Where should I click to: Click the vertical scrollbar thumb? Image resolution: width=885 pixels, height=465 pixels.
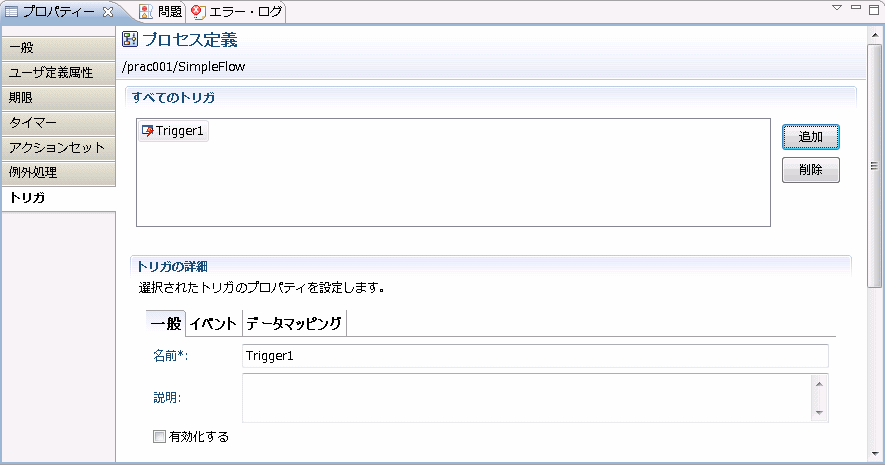[x=874, y=165]
